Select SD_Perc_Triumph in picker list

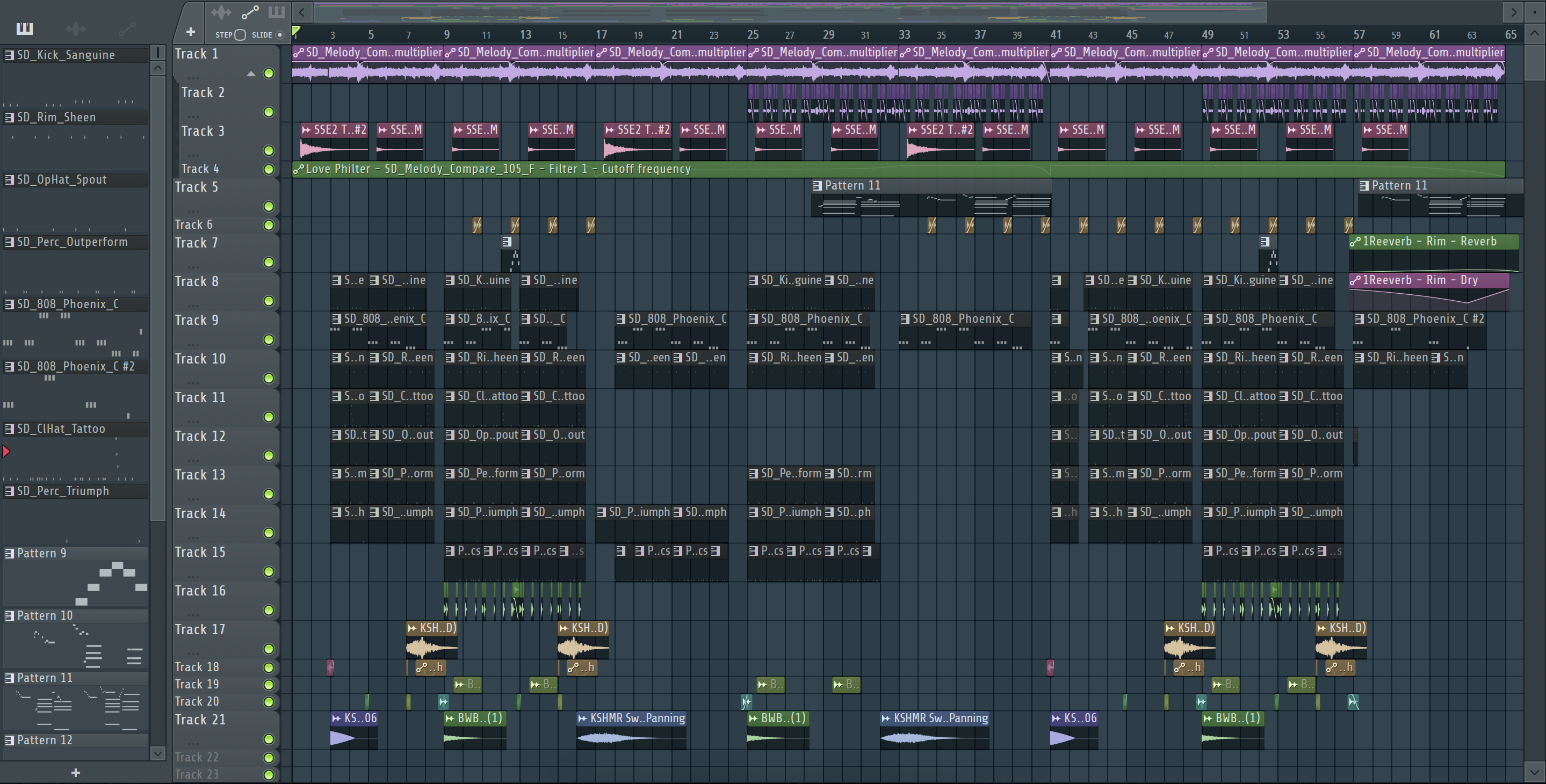(x=76, y=491)
